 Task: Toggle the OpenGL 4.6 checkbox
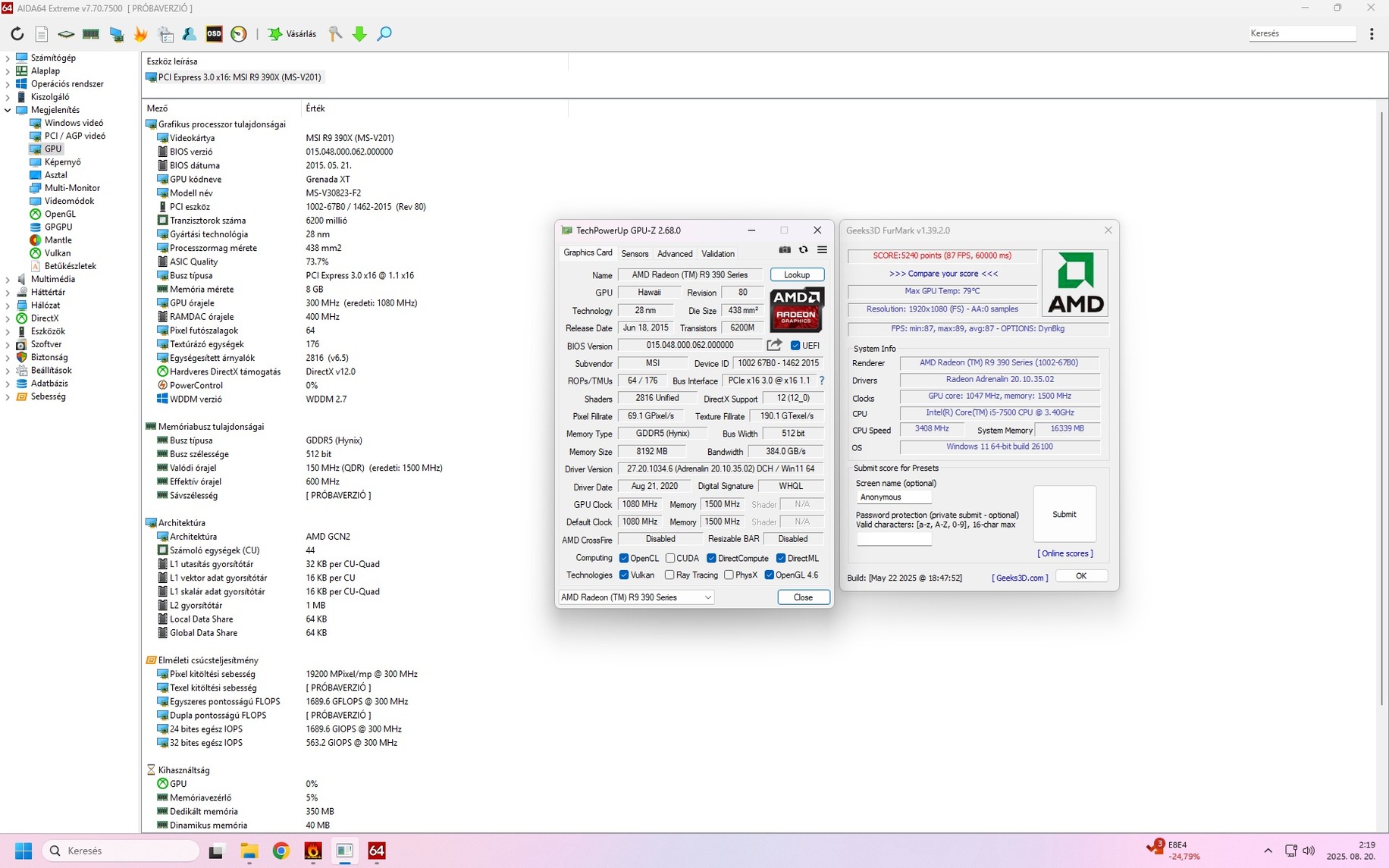click(x=769, y=575)
